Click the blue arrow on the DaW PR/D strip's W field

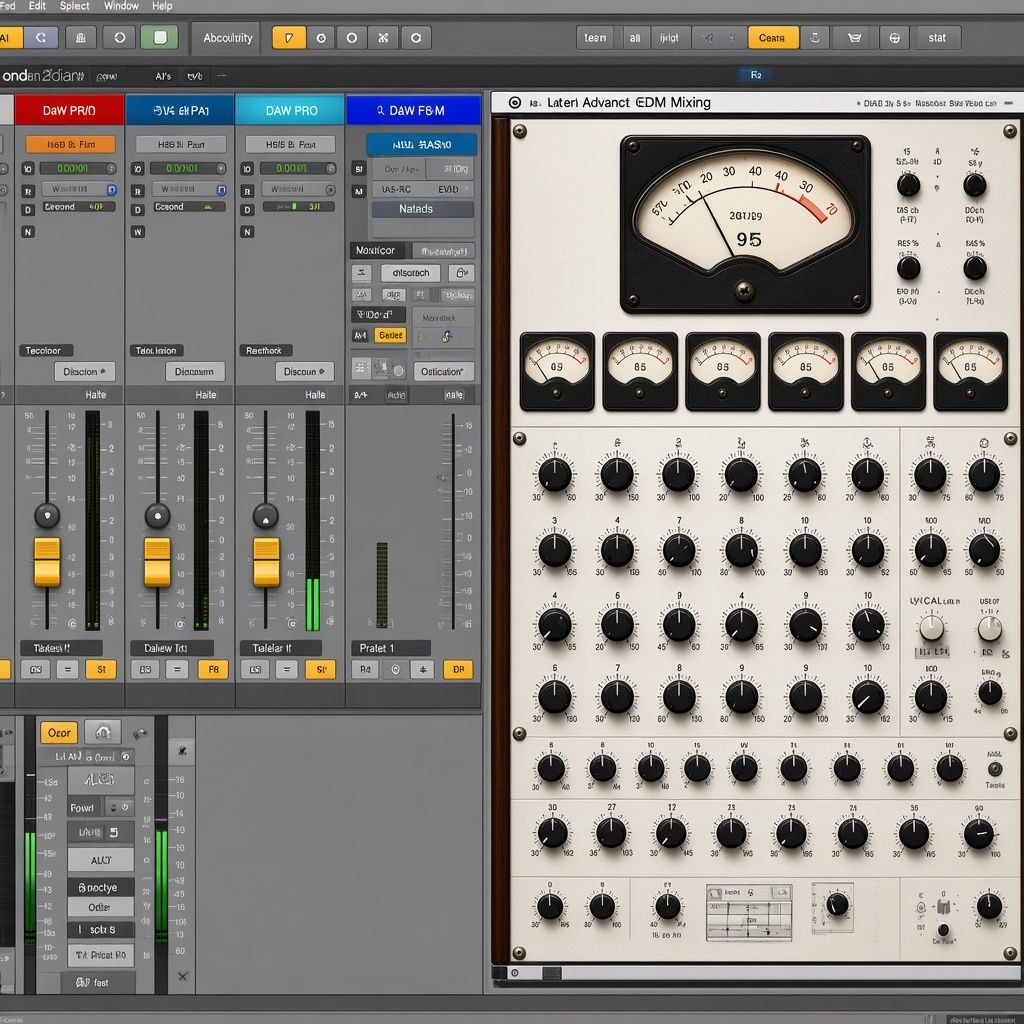(112, 190)
